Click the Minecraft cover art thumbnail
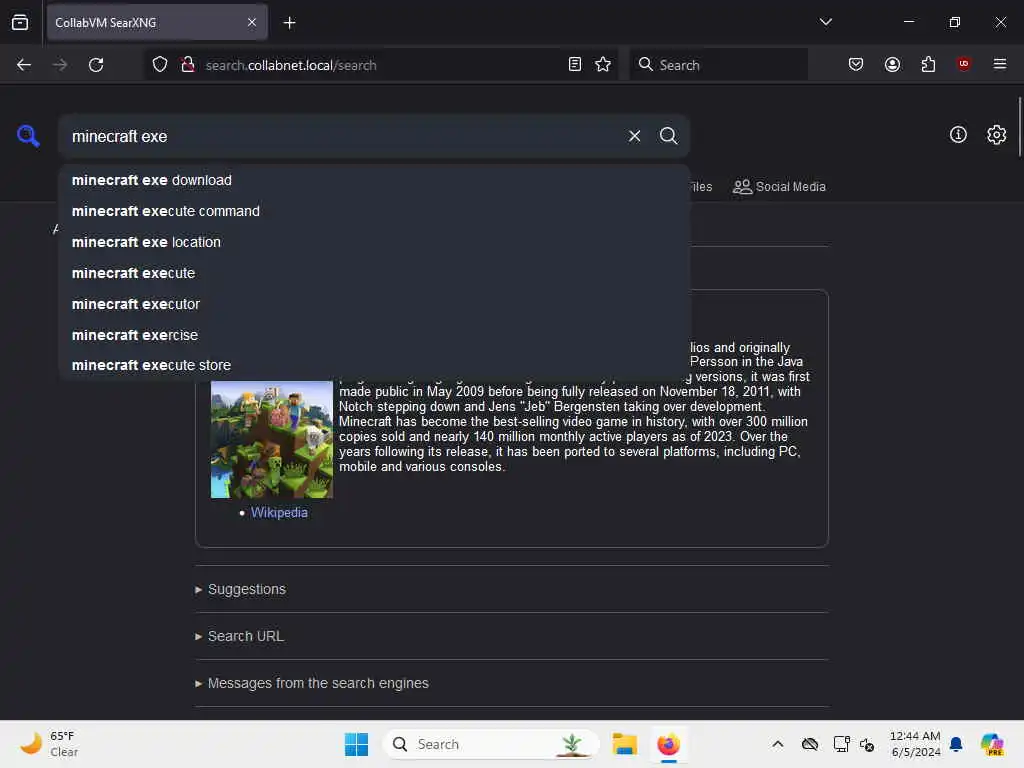This screenshot has width=1024, height=768. click(x=272, y=440)
